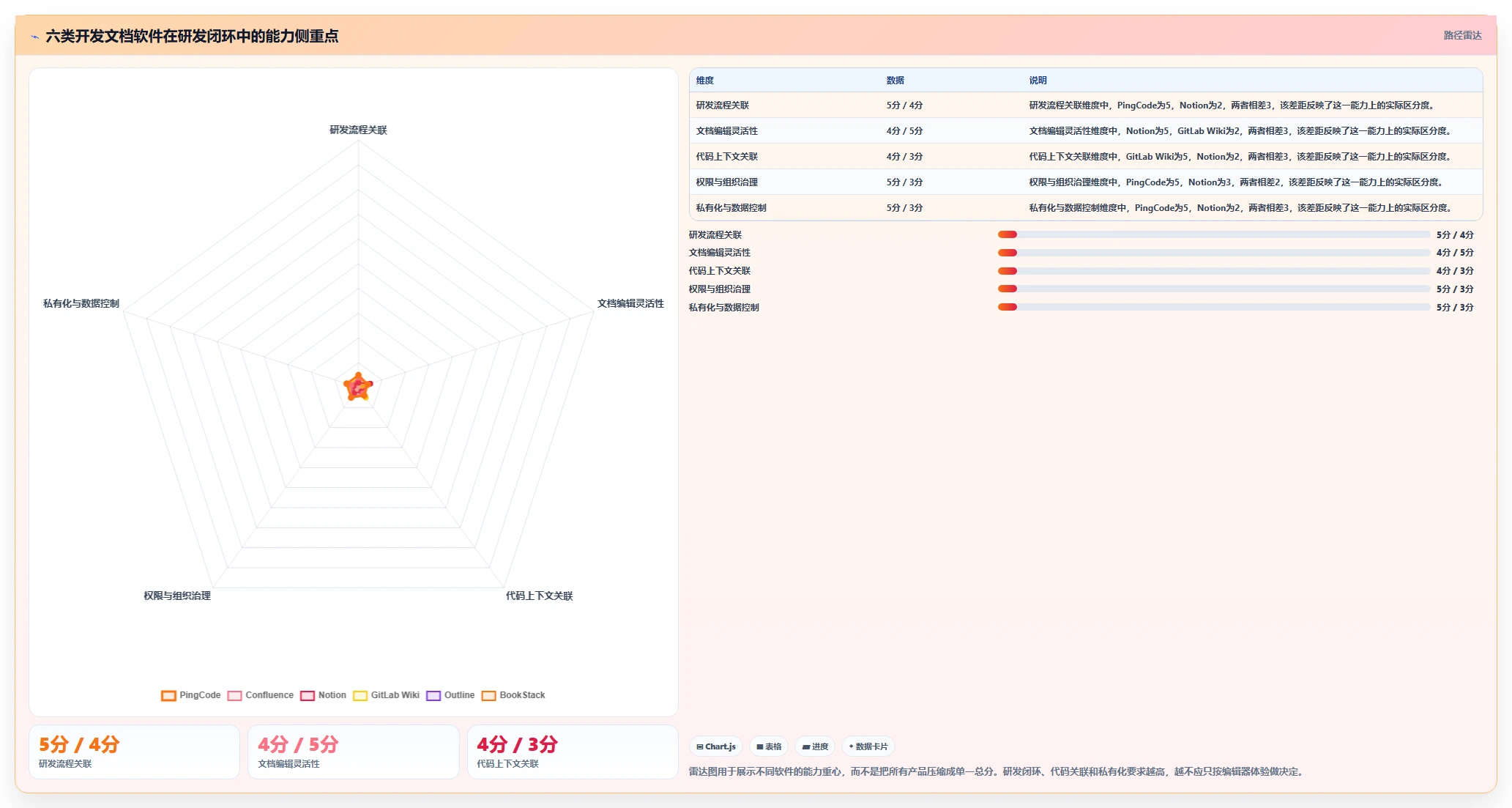This screenshot has width=1512, height=808.
Task: Click the 私有化与数据控制 axis label on the radar
Action: pyautogui.click(x=81, y=303)
